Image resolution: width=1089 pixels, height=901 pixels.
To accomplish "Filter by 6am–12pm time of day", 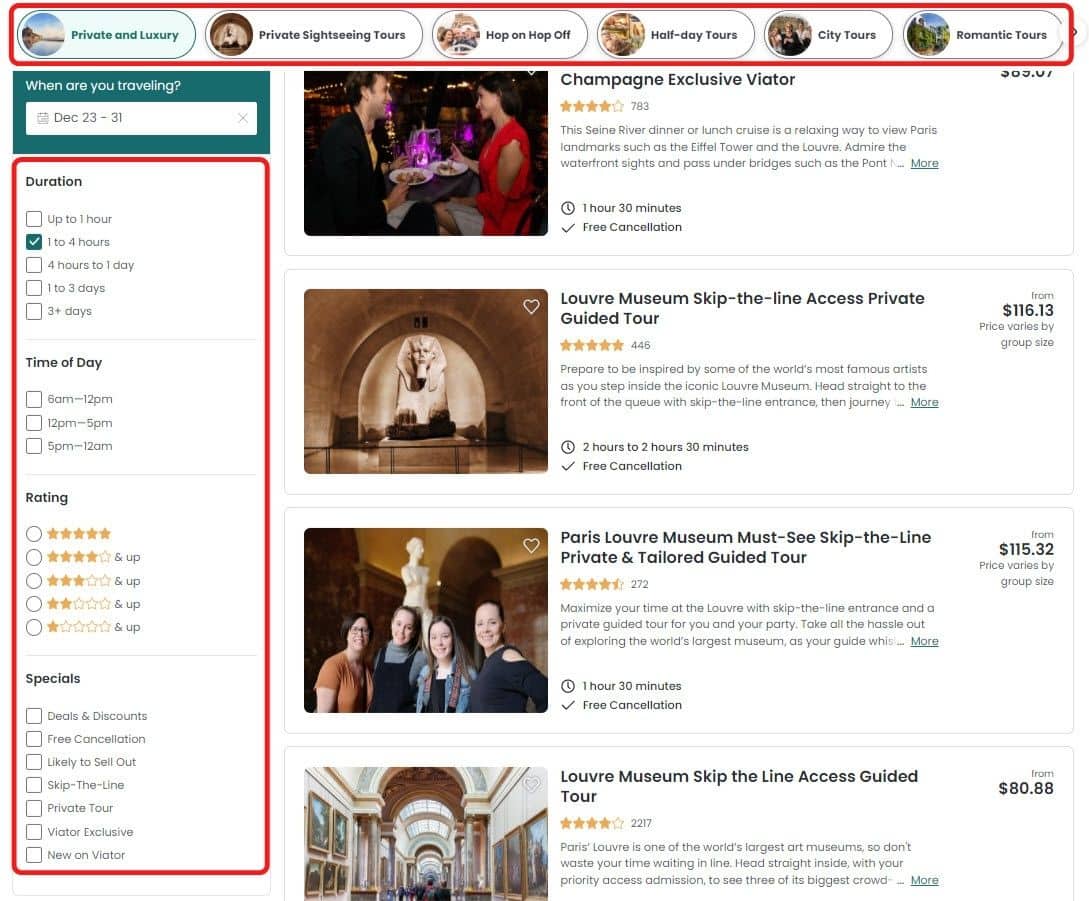I will click(x=33, y=399).
